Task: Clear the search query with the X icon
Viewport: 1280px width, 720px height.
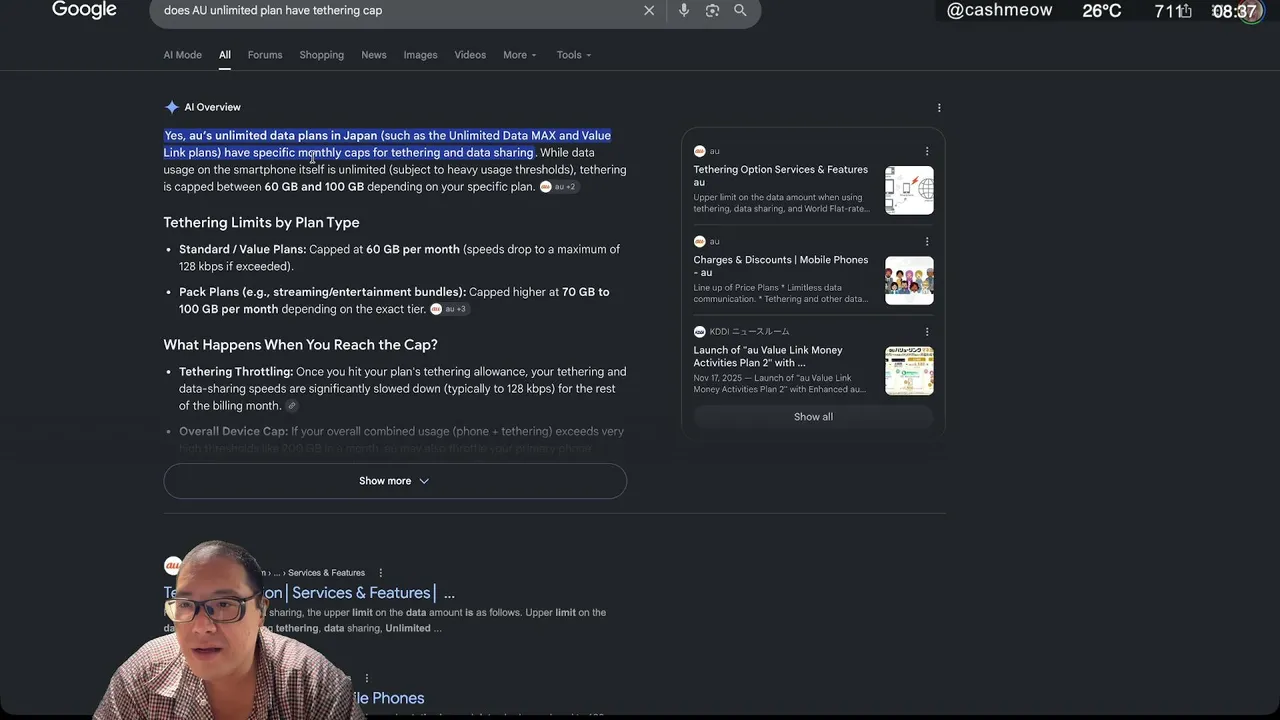Action: click(x=649, y=10)
